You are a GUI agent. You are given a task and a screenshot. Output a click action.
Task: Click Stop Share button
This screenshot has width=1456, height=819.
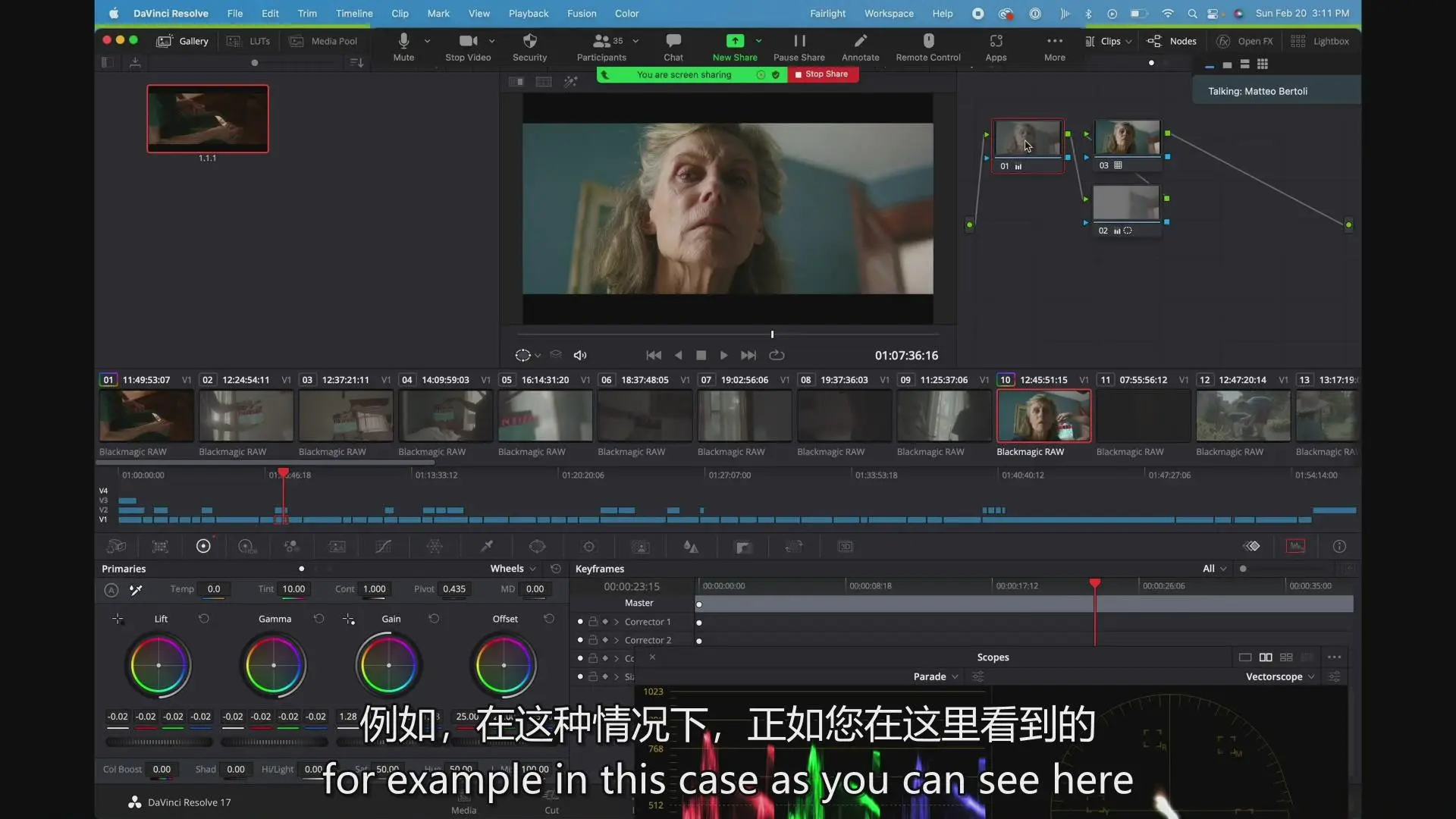tap(823, 74)
